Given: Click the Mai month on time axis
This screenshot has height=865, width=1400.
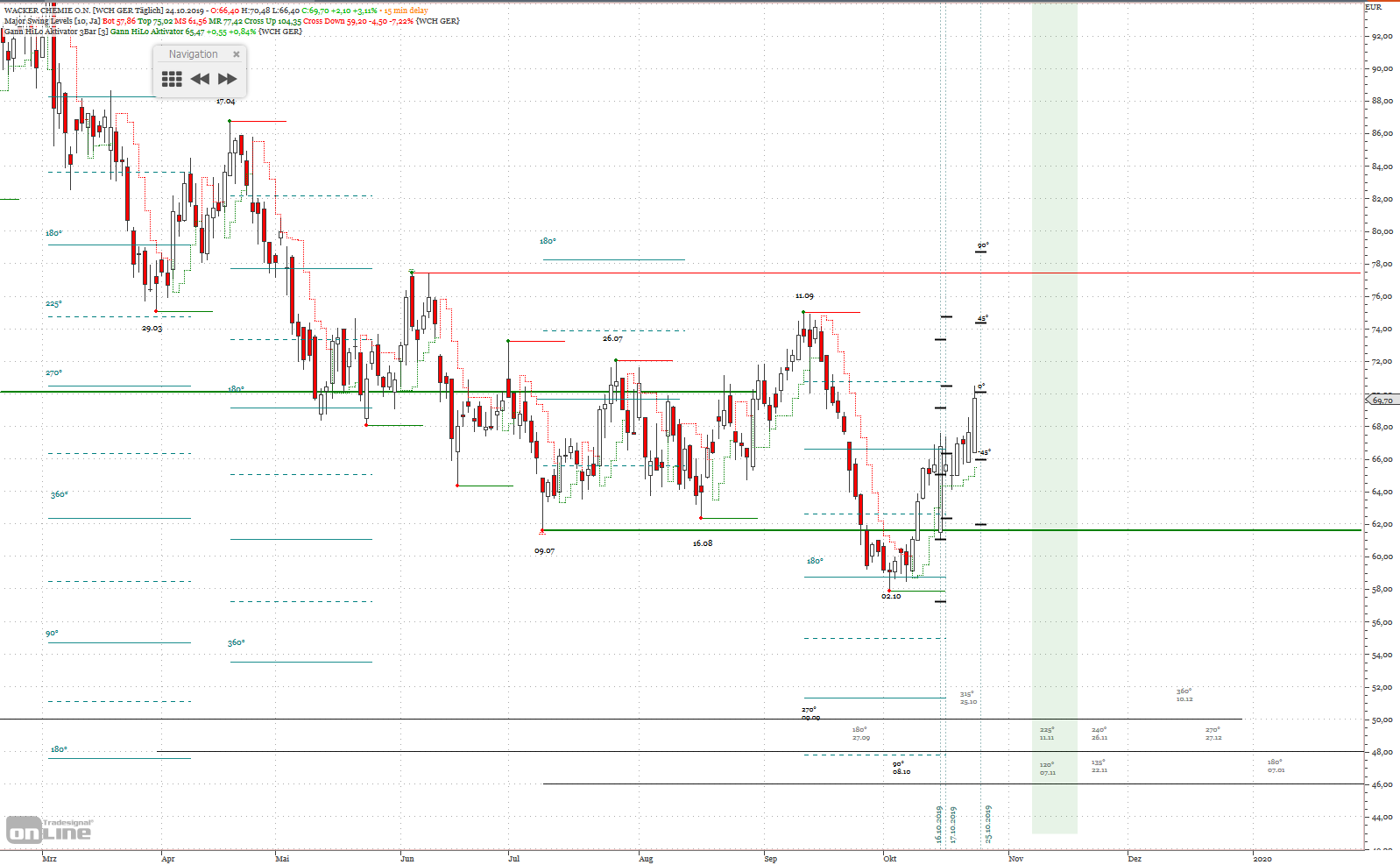Looking at the screenshot, I should (282, 859).
